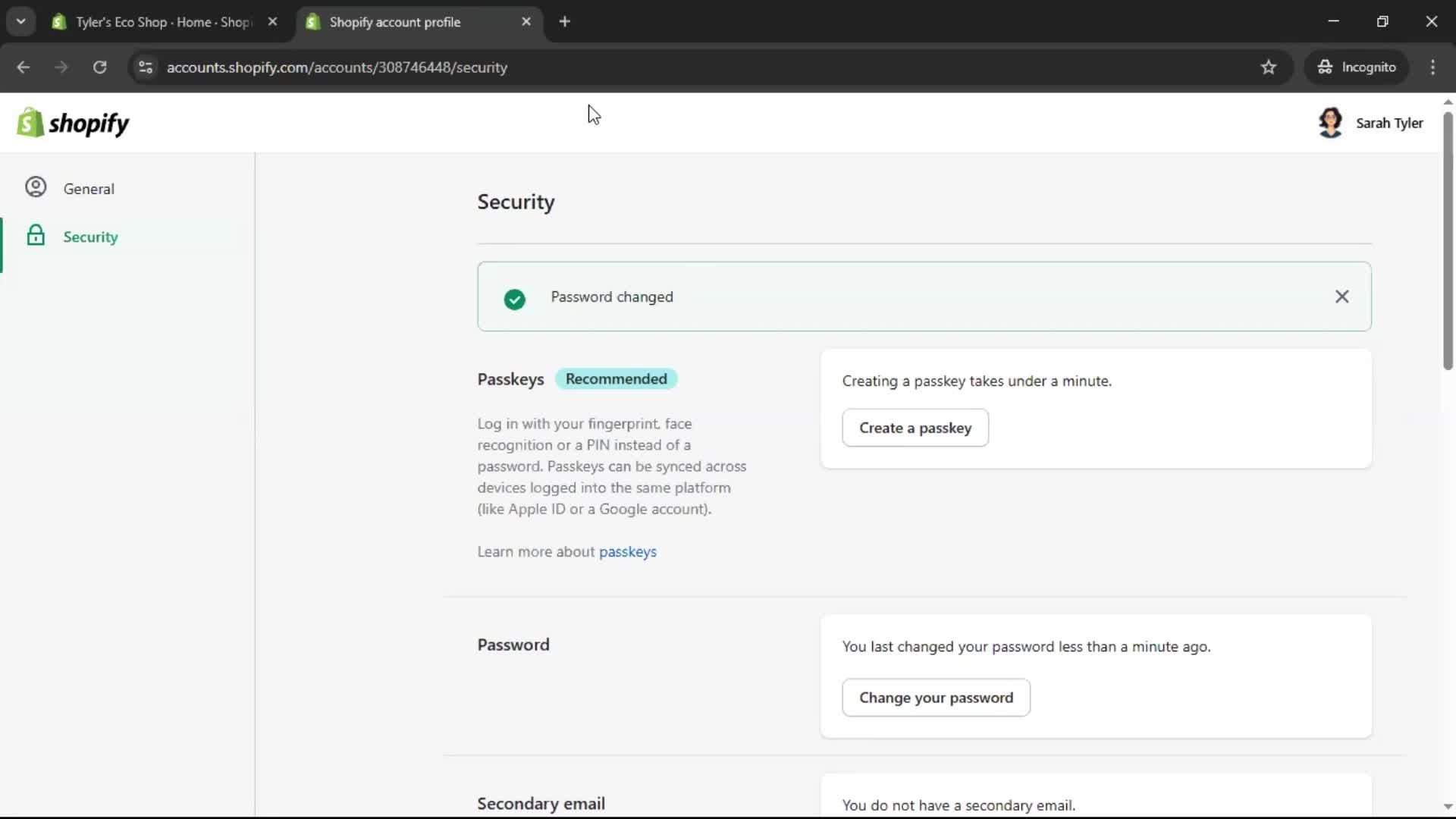This screenshot has height=819, width=1456.
Task: Open Chrome's three-dot menu
Action: click(x=1433, y=67)
